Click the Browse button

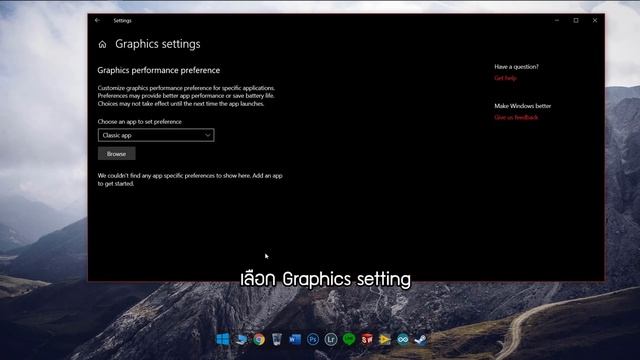(x=116, y=154)
